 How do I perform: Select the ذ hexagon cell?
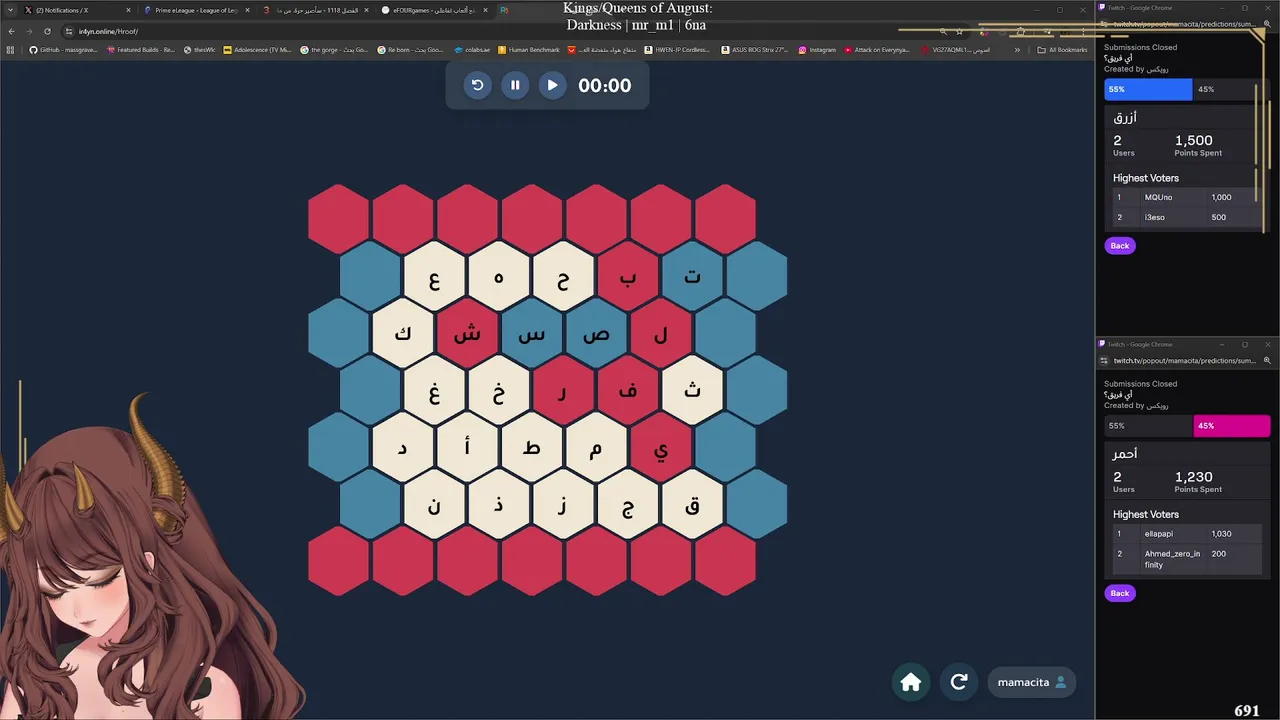pos(499,504)
